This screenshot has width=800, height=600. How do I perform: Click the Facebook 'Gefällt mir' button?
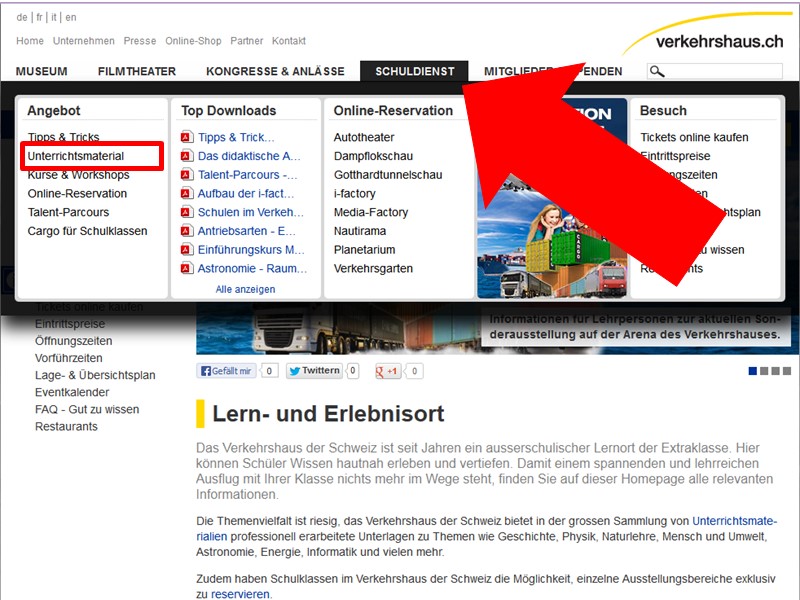point(227,371)
